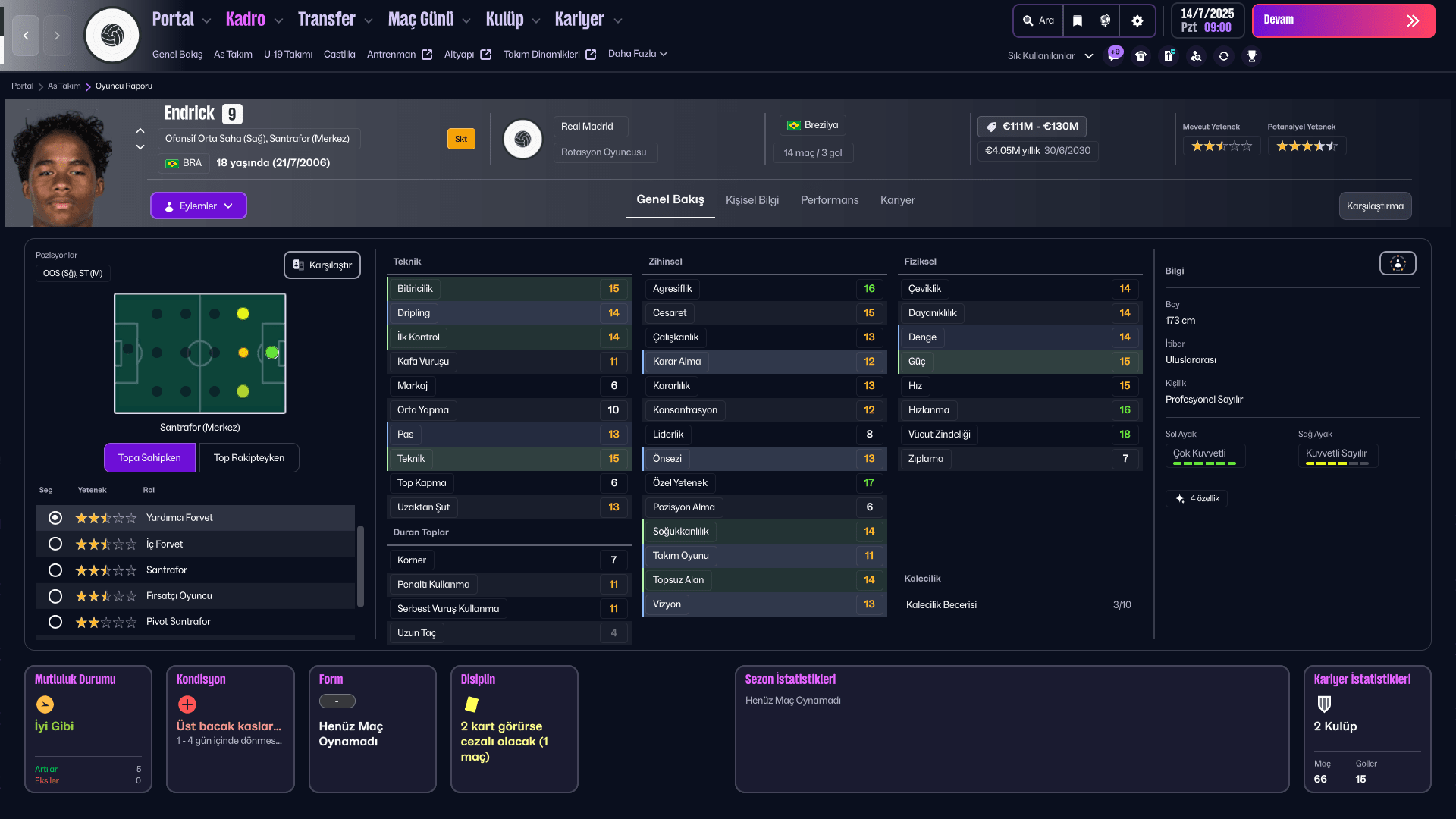This screenshot has height=819, width=1456.
Task: Open the messages inbox icon with +9 badge
Action: [x=1113, y=55]
